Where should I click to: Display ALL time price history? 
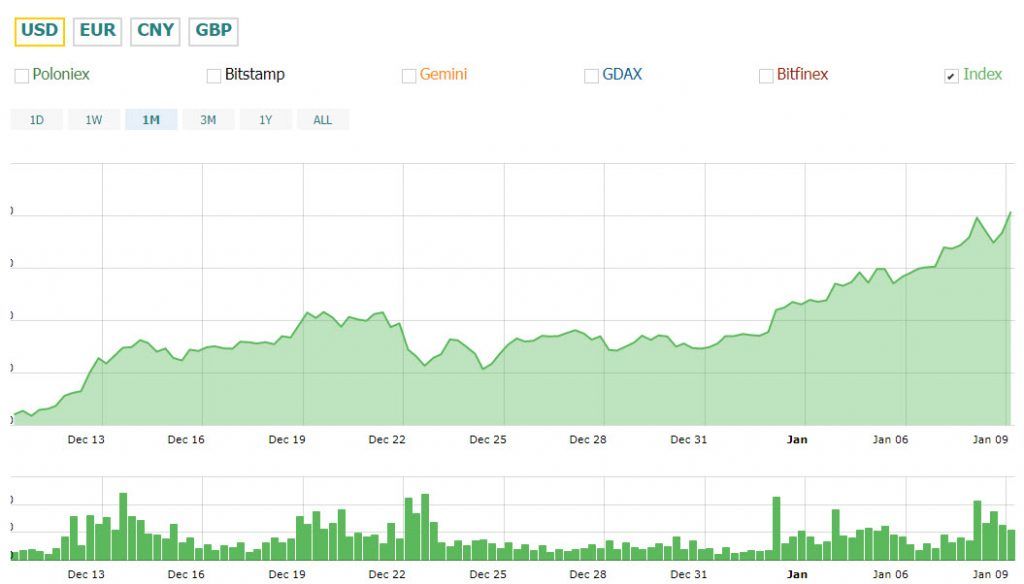(x=322, y=120)
